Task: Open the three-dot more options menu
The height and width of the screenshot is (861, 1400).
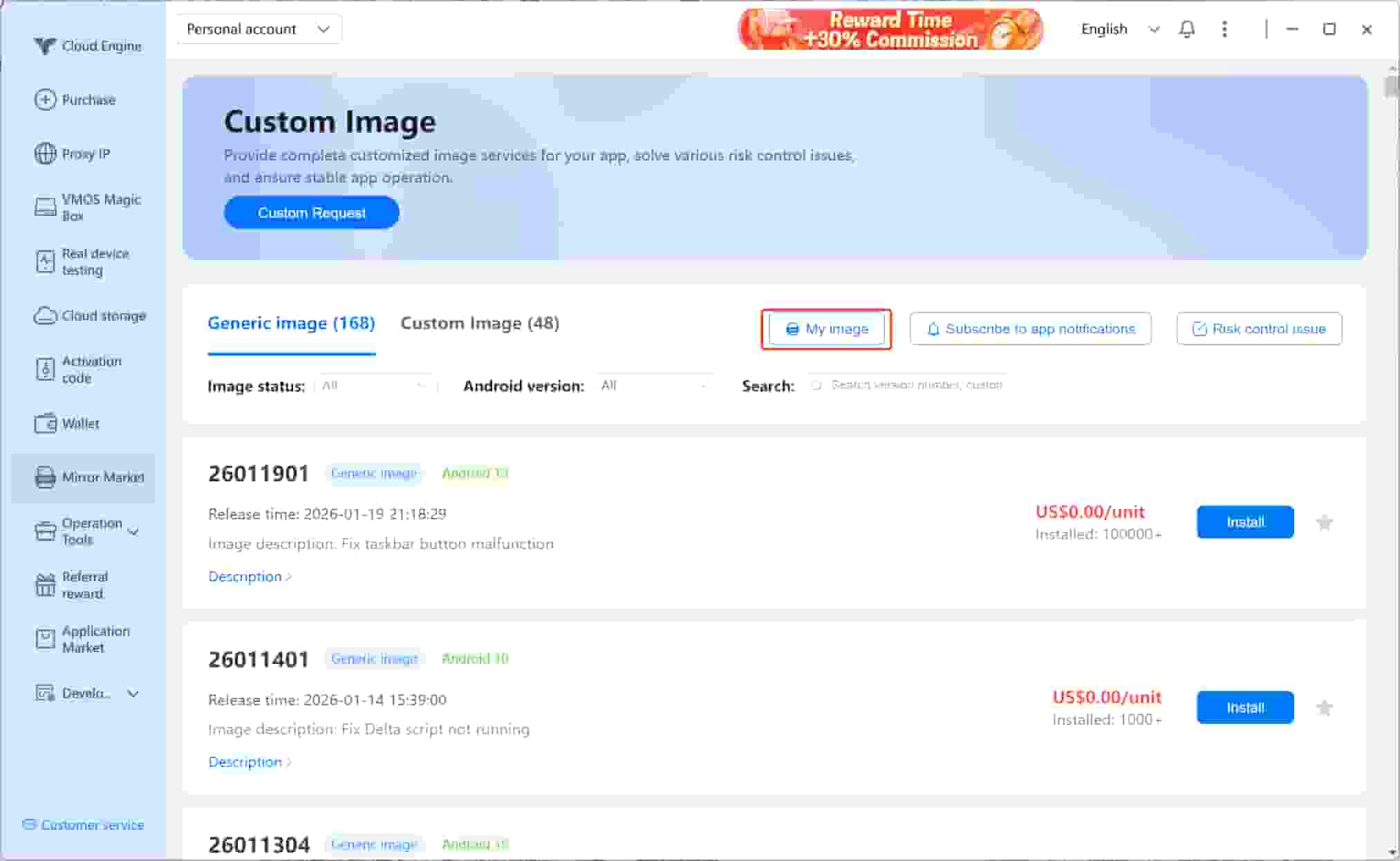Action: 1224,29
